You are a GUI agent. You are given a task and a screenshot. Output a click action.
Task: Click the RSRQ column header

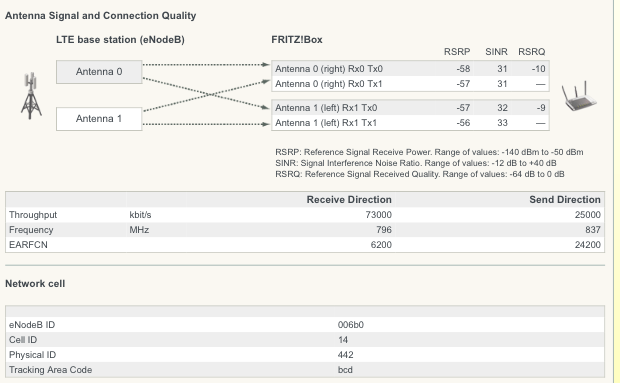531,52
